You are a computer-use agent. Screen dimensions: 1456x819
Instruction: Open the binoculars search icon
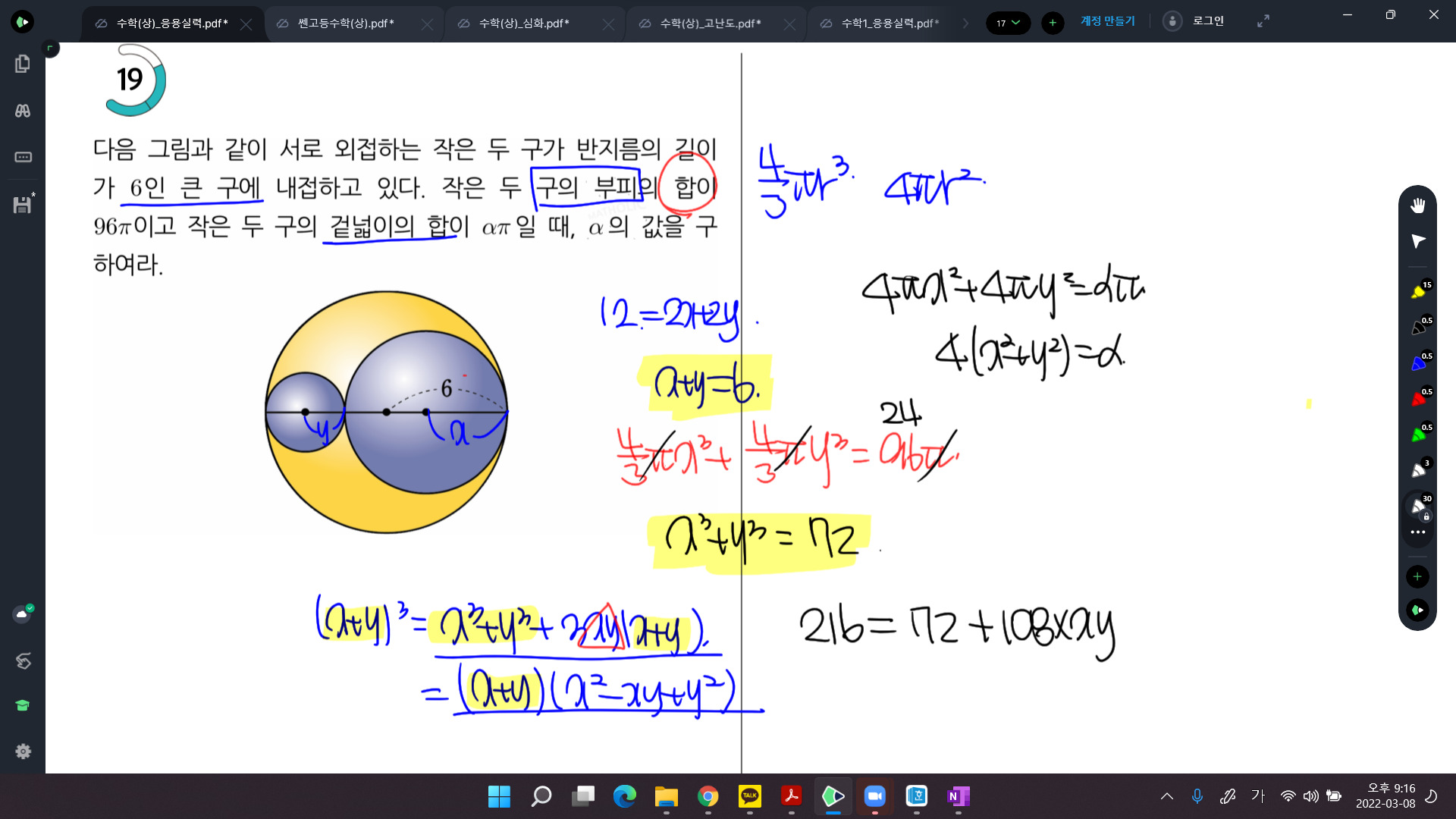tap(23, 111)
